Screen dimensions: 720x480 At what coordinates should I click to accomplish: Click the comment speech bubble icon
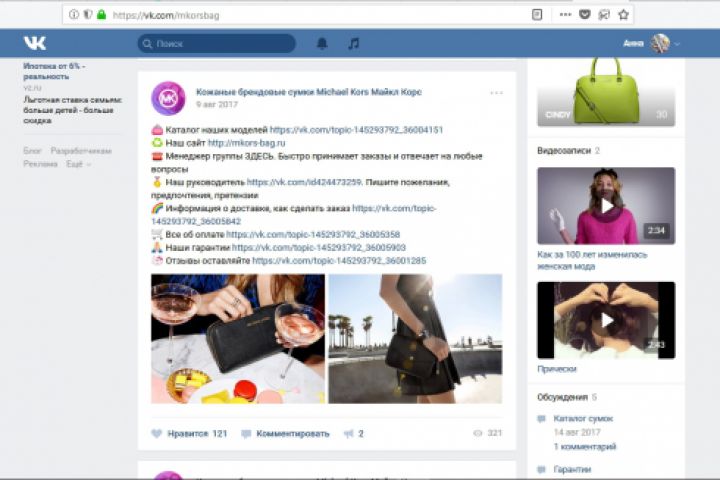click(x=246, y=434)
